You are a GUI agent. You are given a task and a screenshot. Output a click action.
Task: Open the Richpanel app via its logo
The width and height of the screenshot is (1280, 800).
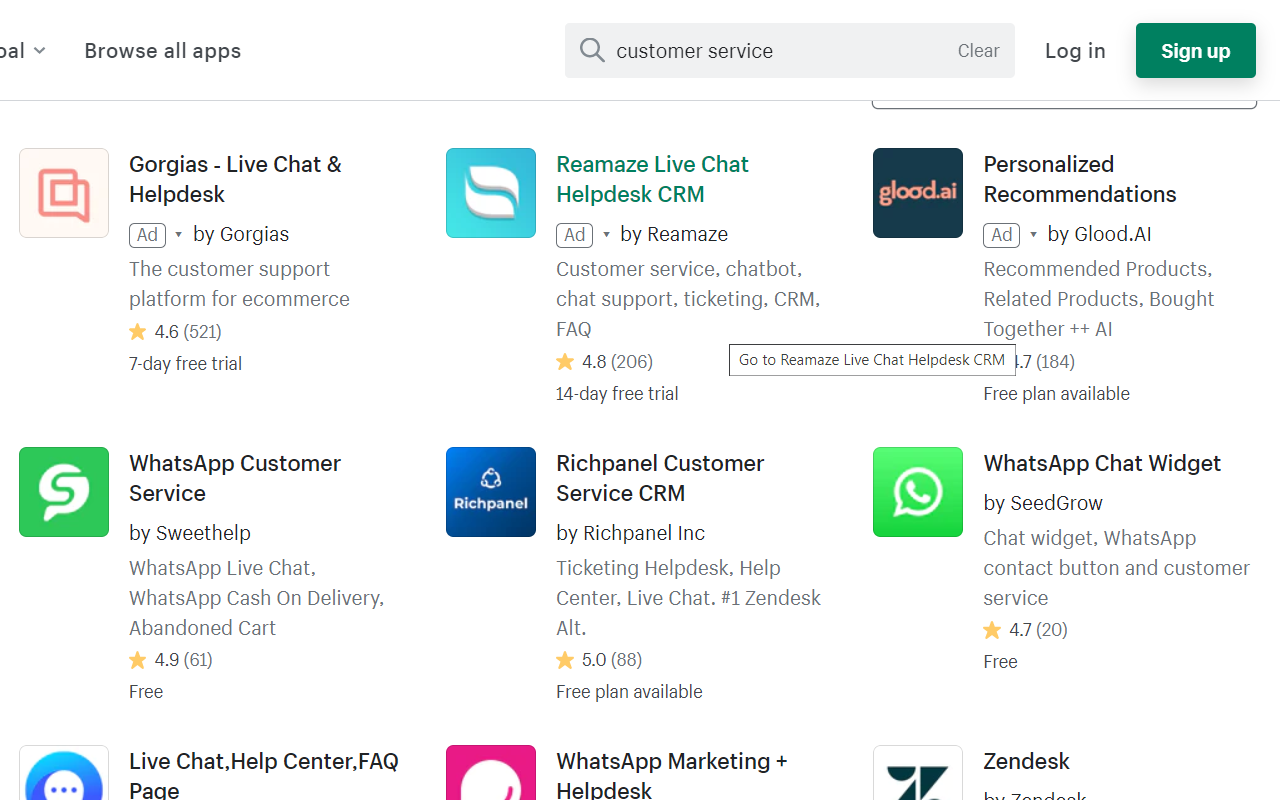point(491,492)
